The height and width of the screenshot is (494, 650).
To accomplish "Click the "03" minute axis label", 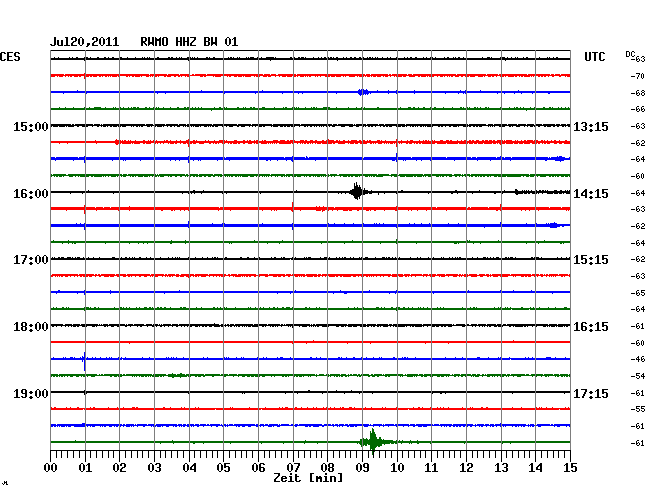I will point(154,468).
